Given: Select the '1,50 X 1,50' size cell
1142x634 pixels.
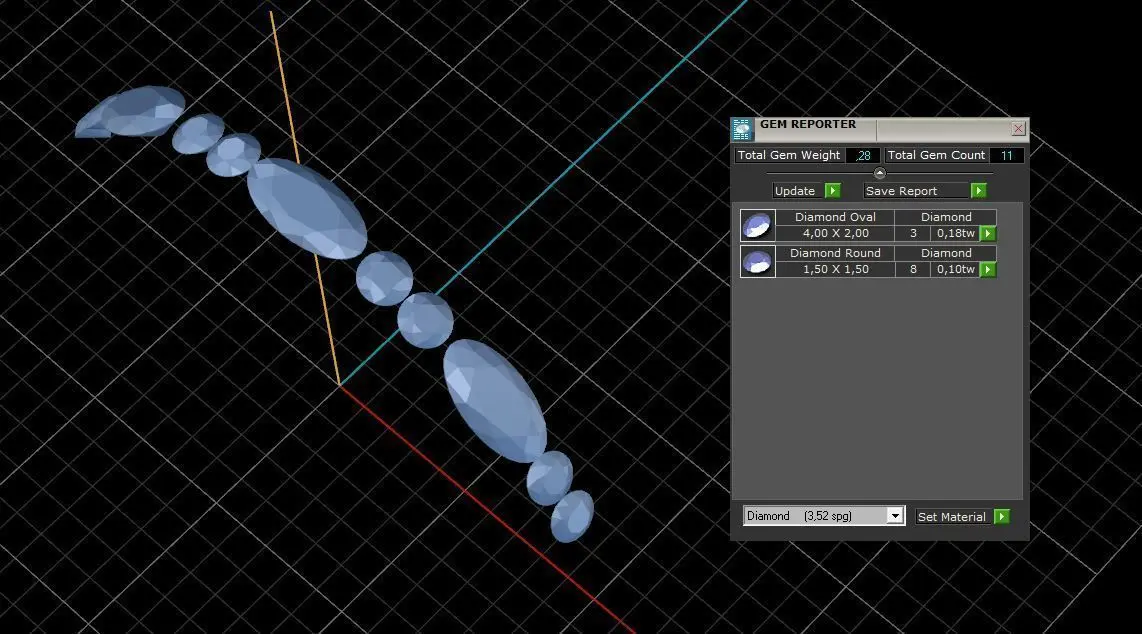Looking at the screenshot, I should click(x=835, y=269).
